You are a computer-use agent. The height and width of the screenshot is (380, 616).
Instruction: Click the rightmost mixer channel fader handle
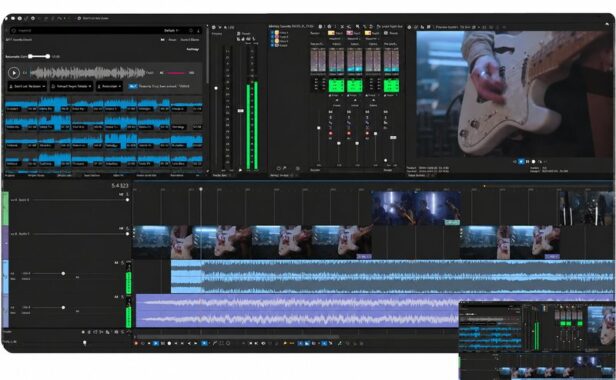point(393,138)
